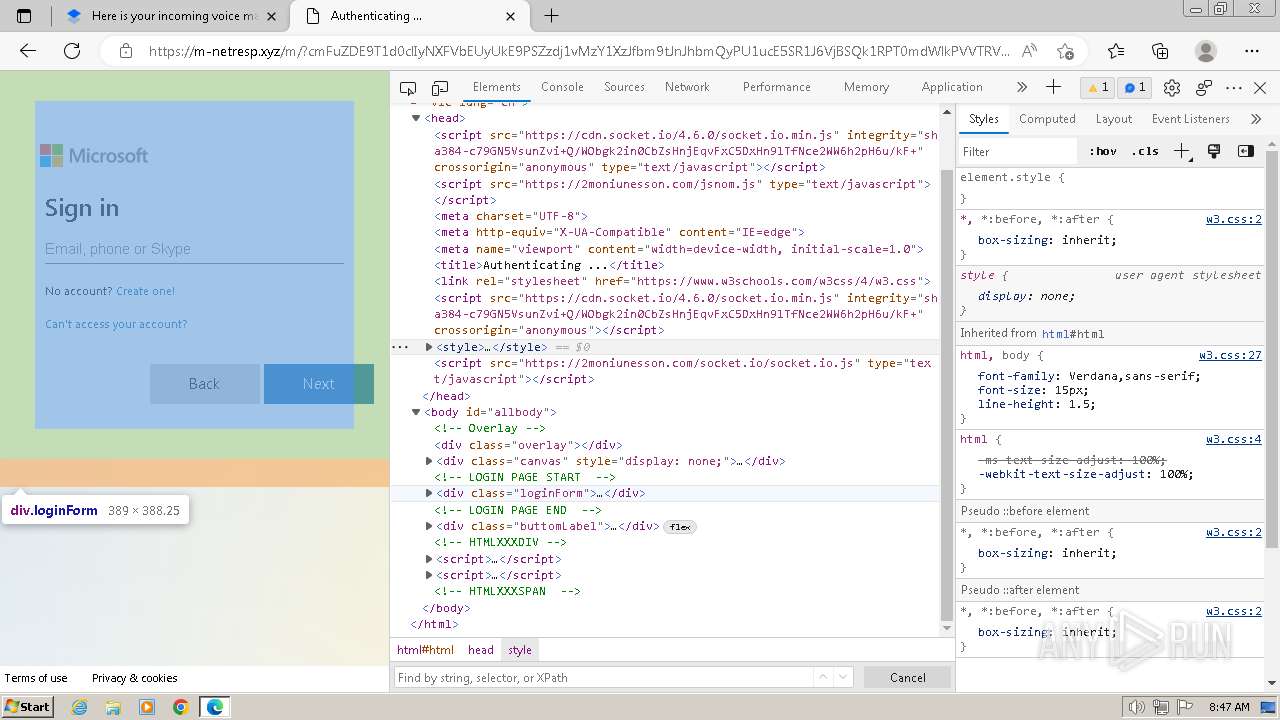Expand the div loginForm node

pyautogui.click(x=429, y=493)
